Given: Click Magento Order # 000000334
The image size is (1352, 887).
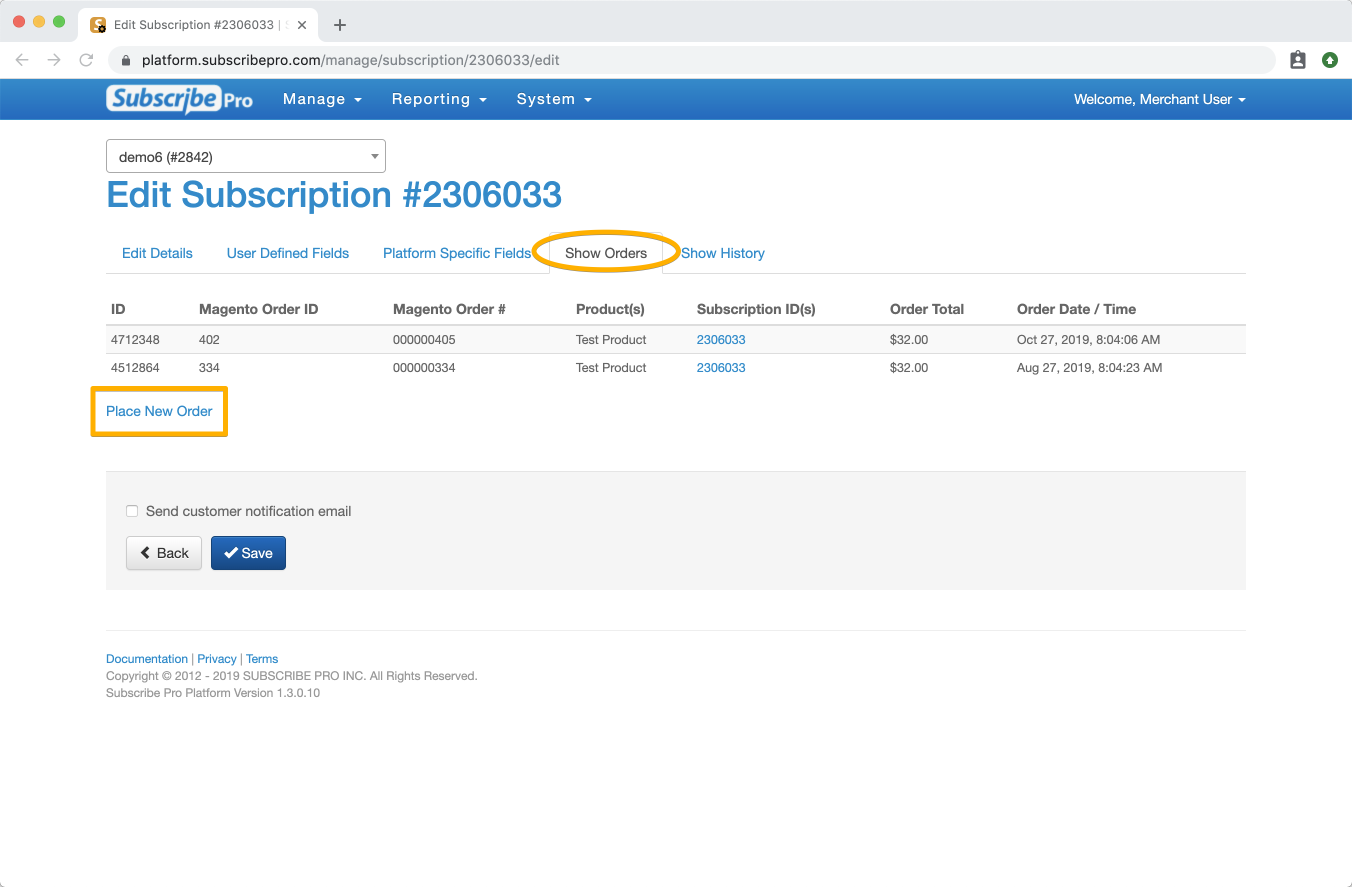Looking at the screenshot, I should (424, 368).
